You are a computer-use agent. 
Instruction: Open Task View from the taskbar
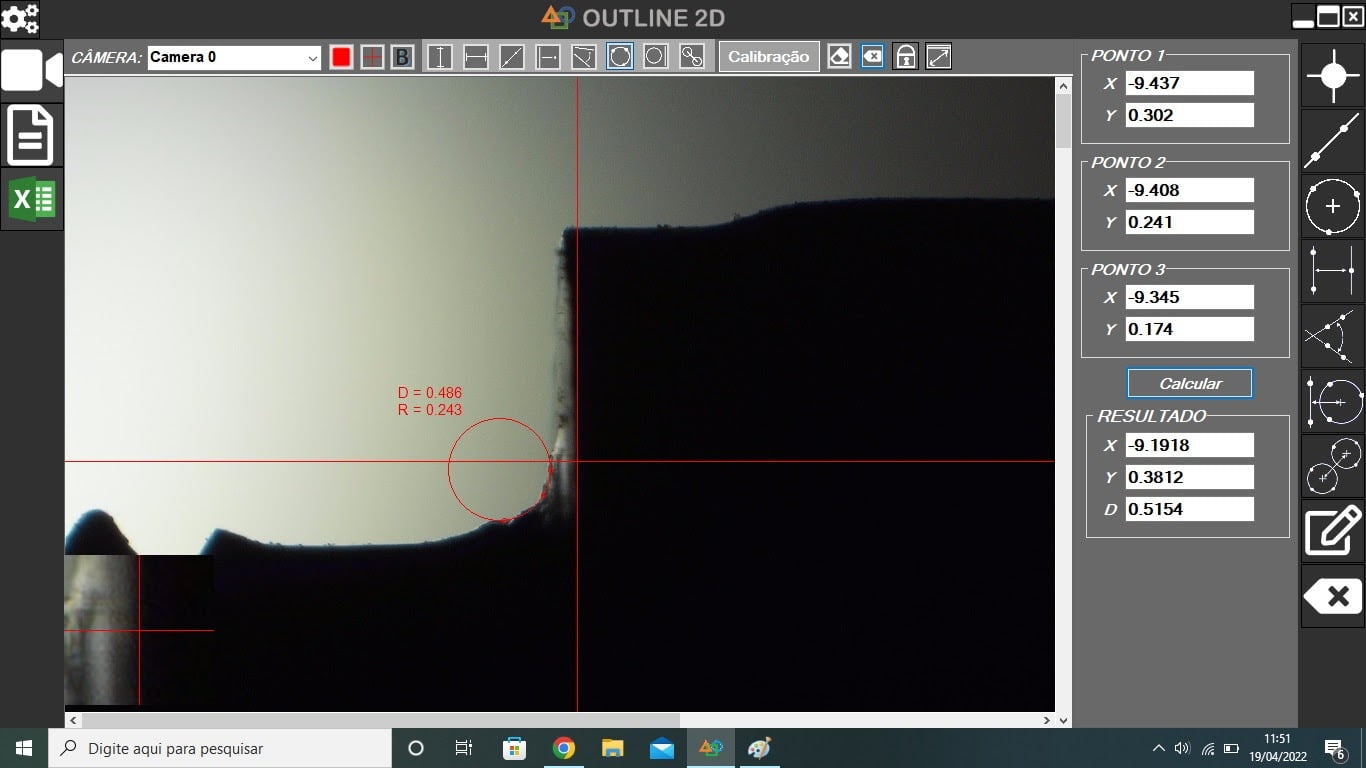[x=464, y=748]
